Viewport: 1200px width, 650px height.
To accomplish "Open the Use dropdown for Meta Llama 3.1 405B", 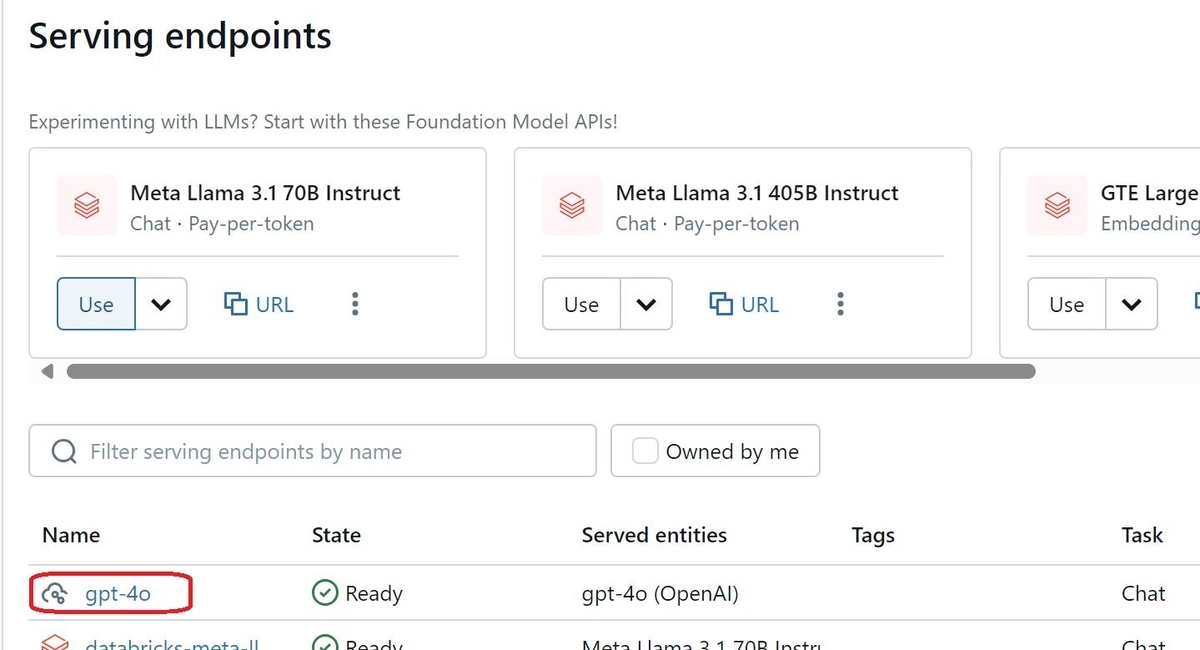I will point(646,304).
